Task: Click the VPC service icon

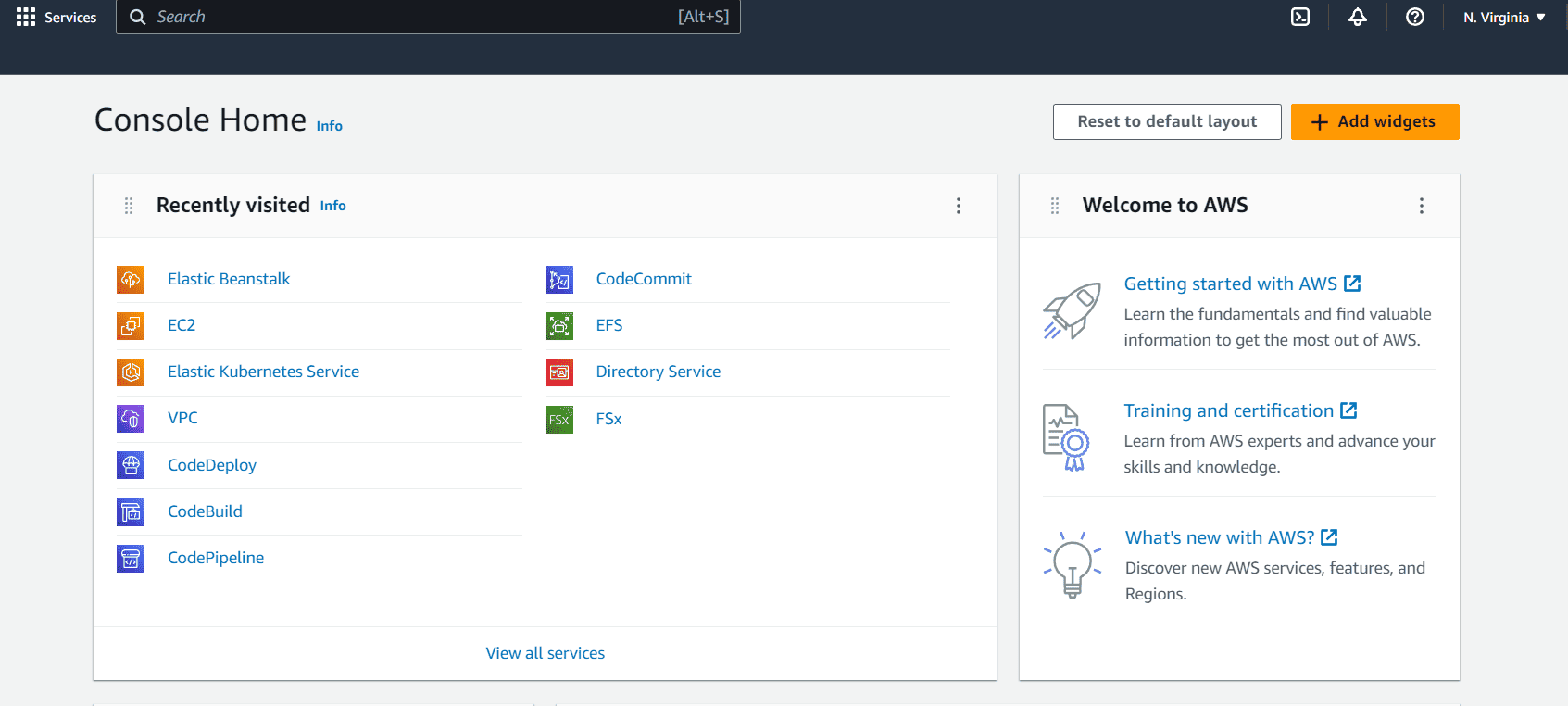Action: [x=131, y=418]
